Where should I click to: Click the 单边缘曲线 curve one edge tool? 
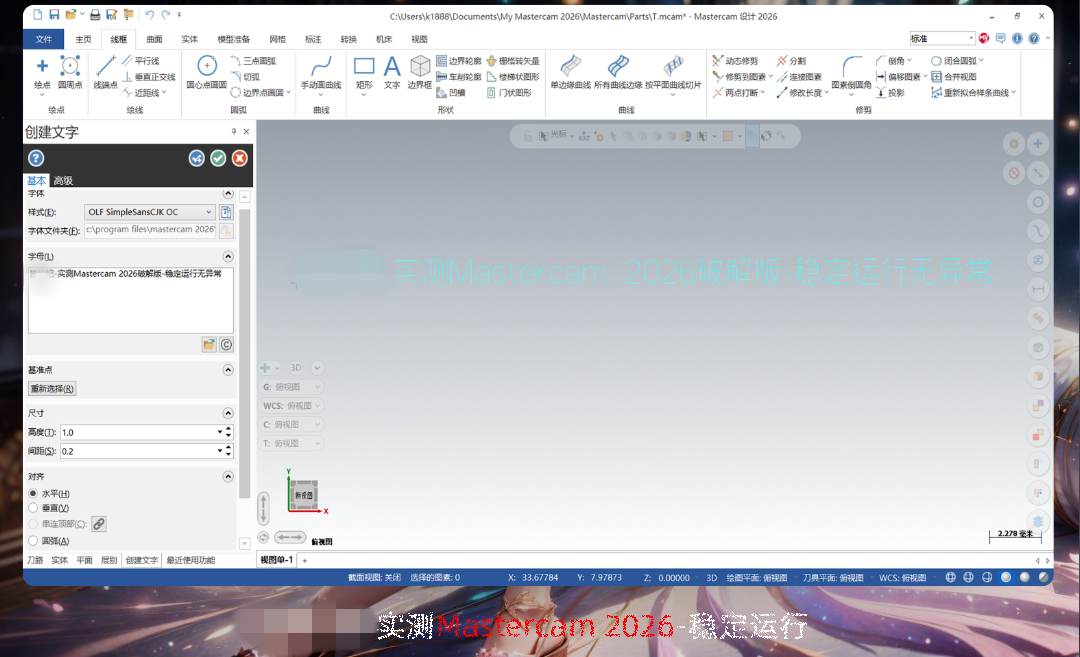pos(570,74)
